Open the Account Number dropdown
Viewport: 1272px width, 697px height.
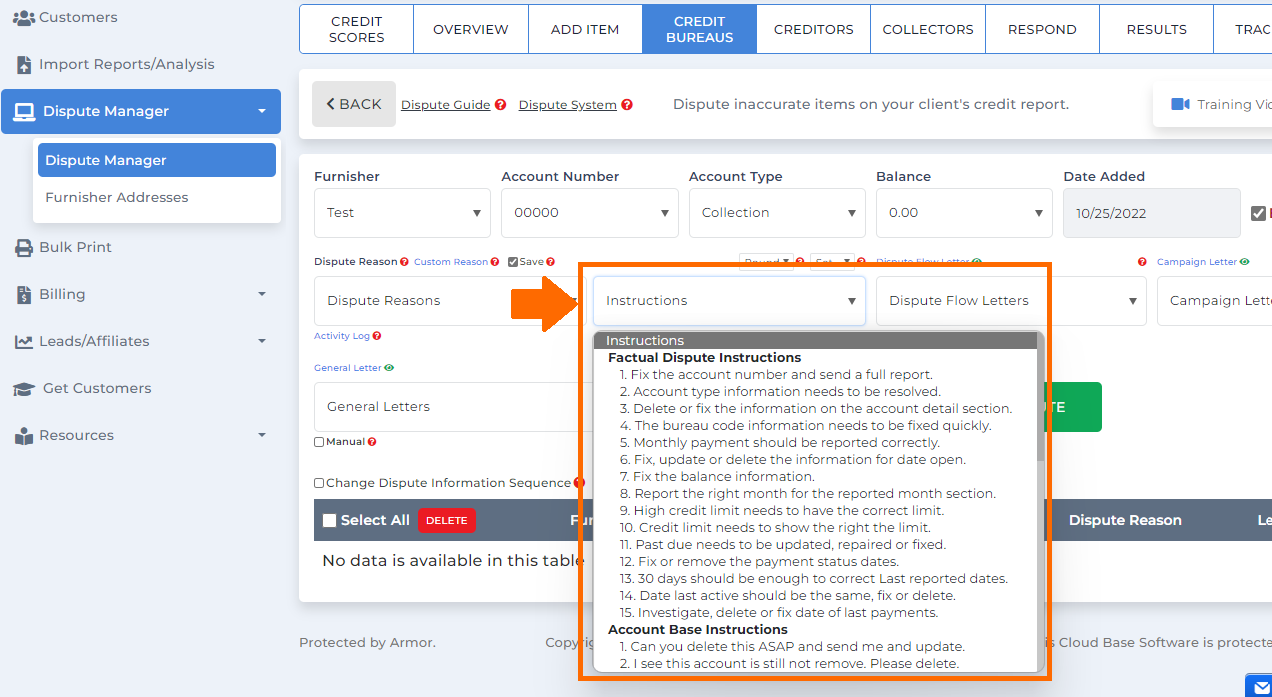click(589, 213)
